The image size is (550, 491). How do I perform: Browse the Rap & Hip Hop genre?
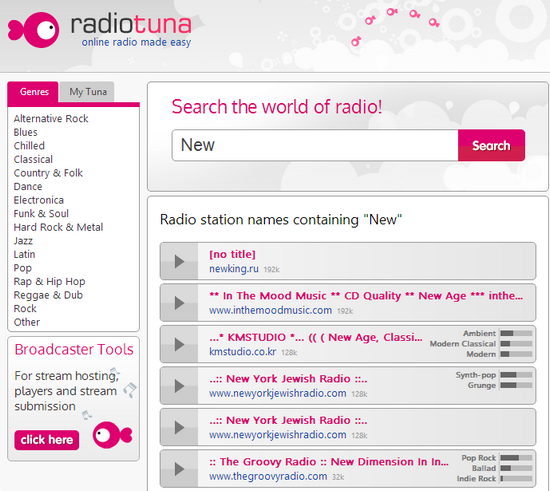pyautogui.click(x=49, y=282)
